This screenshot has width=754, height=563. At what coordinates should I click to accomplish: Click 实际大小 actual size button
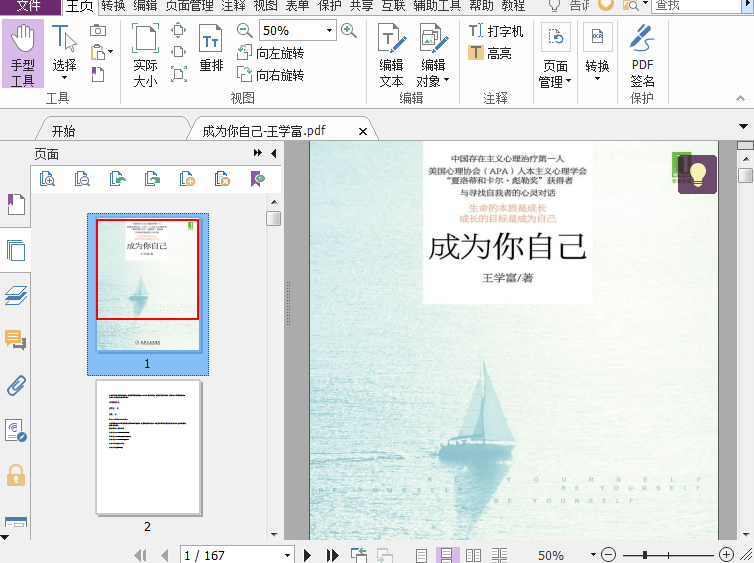[146, 56]
